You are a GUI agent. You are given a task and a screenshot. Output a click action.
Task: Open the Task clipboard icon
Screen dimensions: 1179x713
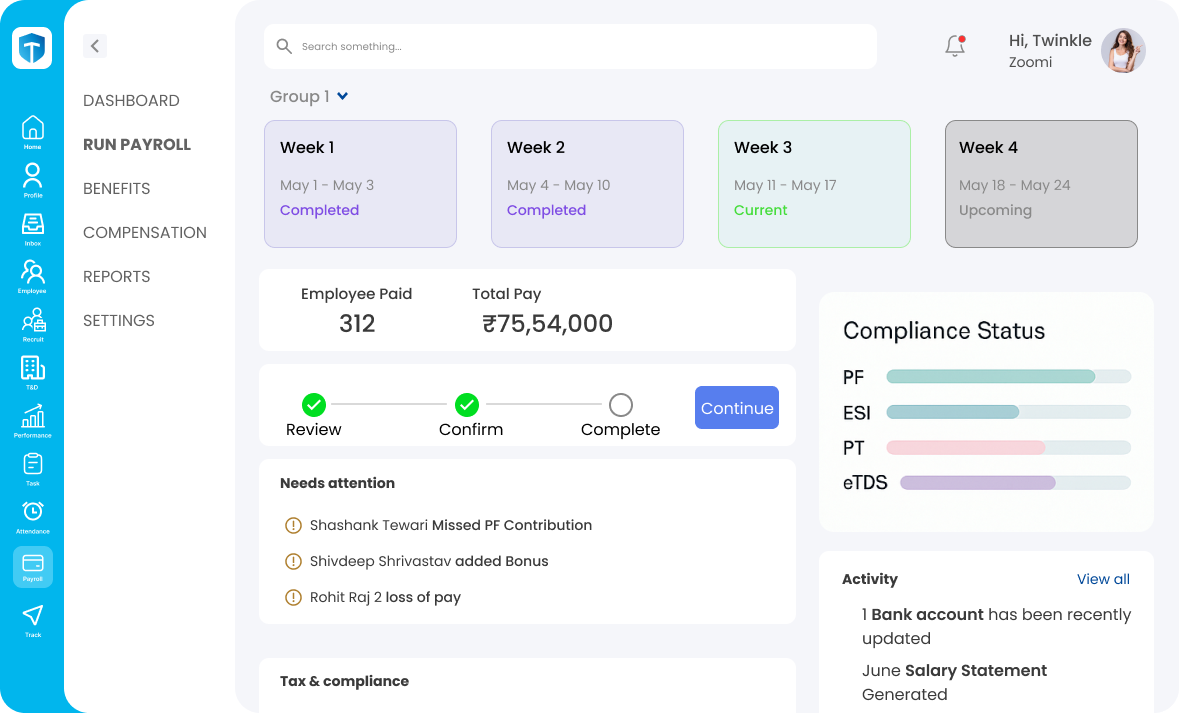(x=32, y=464)
